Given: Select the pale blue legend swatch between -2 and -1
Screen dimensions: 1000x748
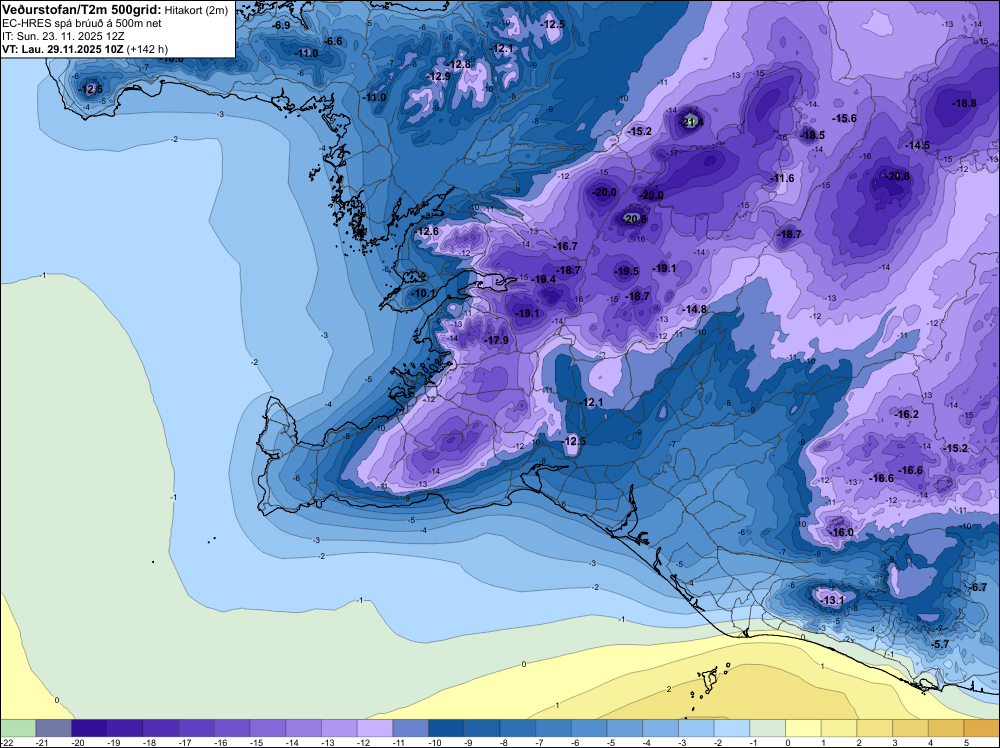Looking at the screenshot, I should pos(732,728).
